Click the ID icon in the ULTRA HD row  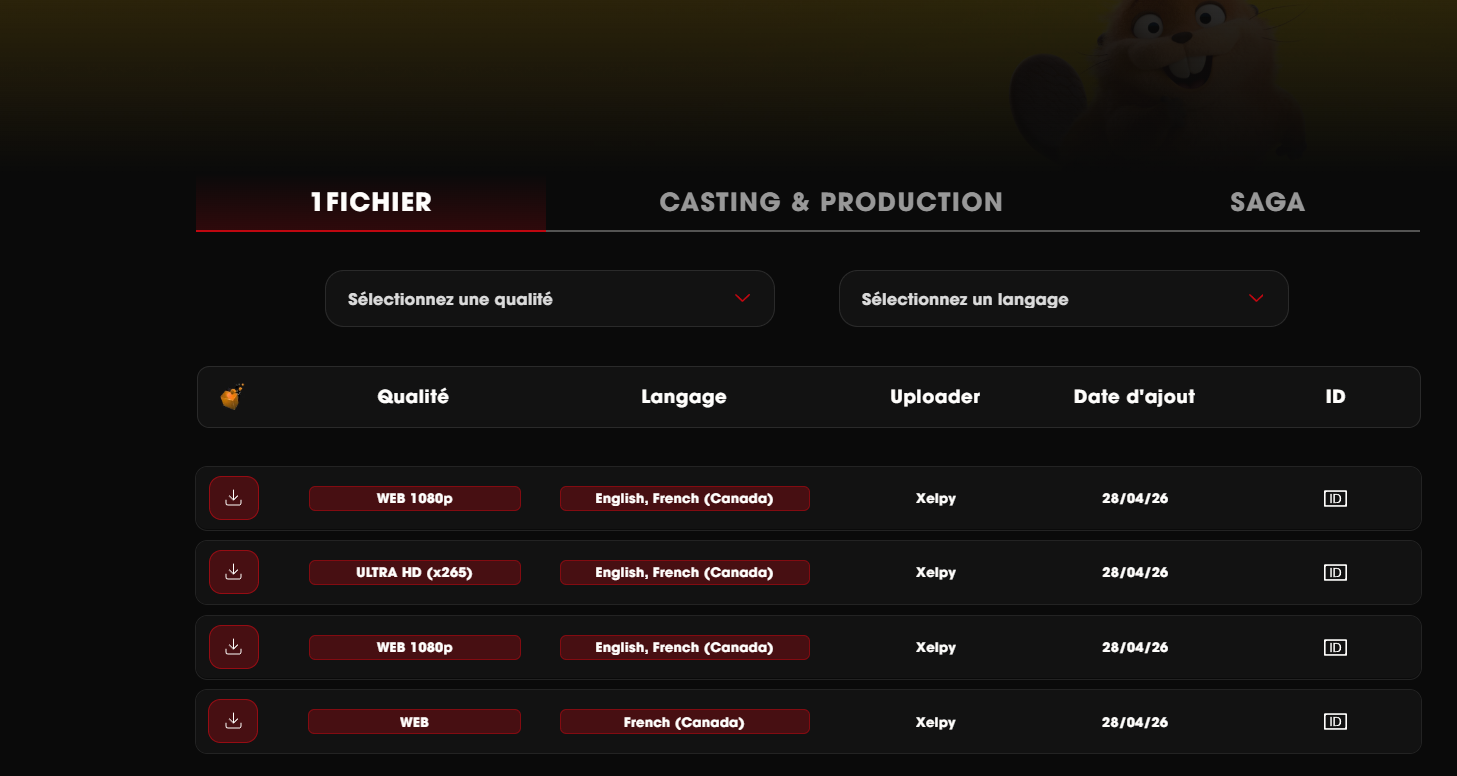(x=1335, y=573)
